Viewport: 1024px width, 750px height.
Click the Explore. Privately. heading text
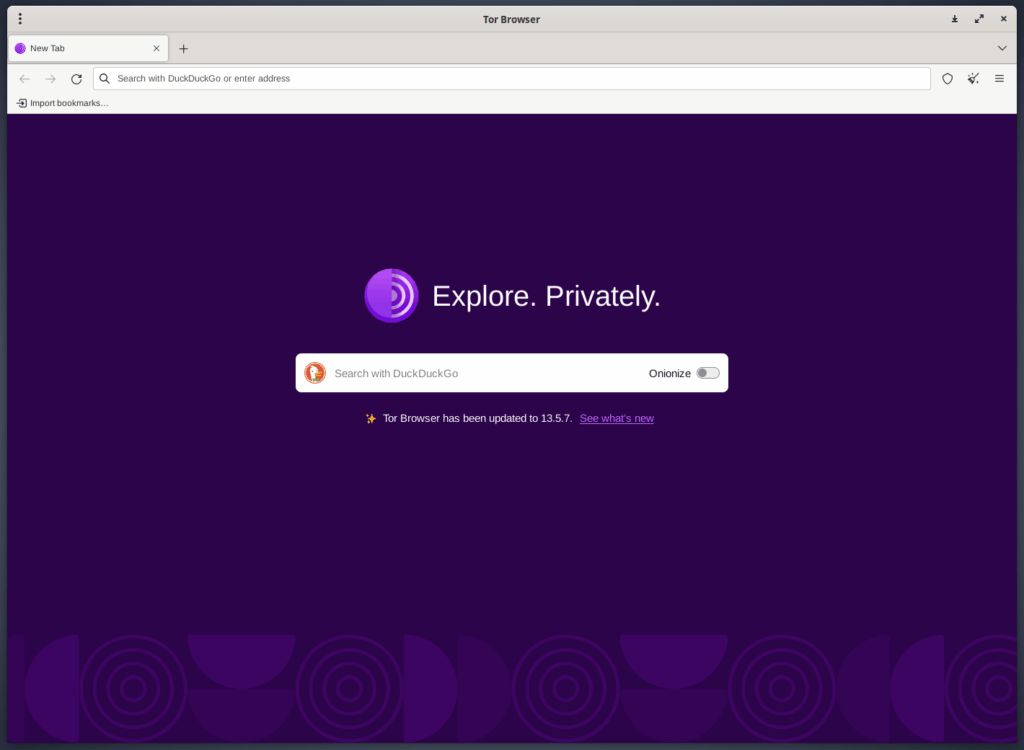546,296
